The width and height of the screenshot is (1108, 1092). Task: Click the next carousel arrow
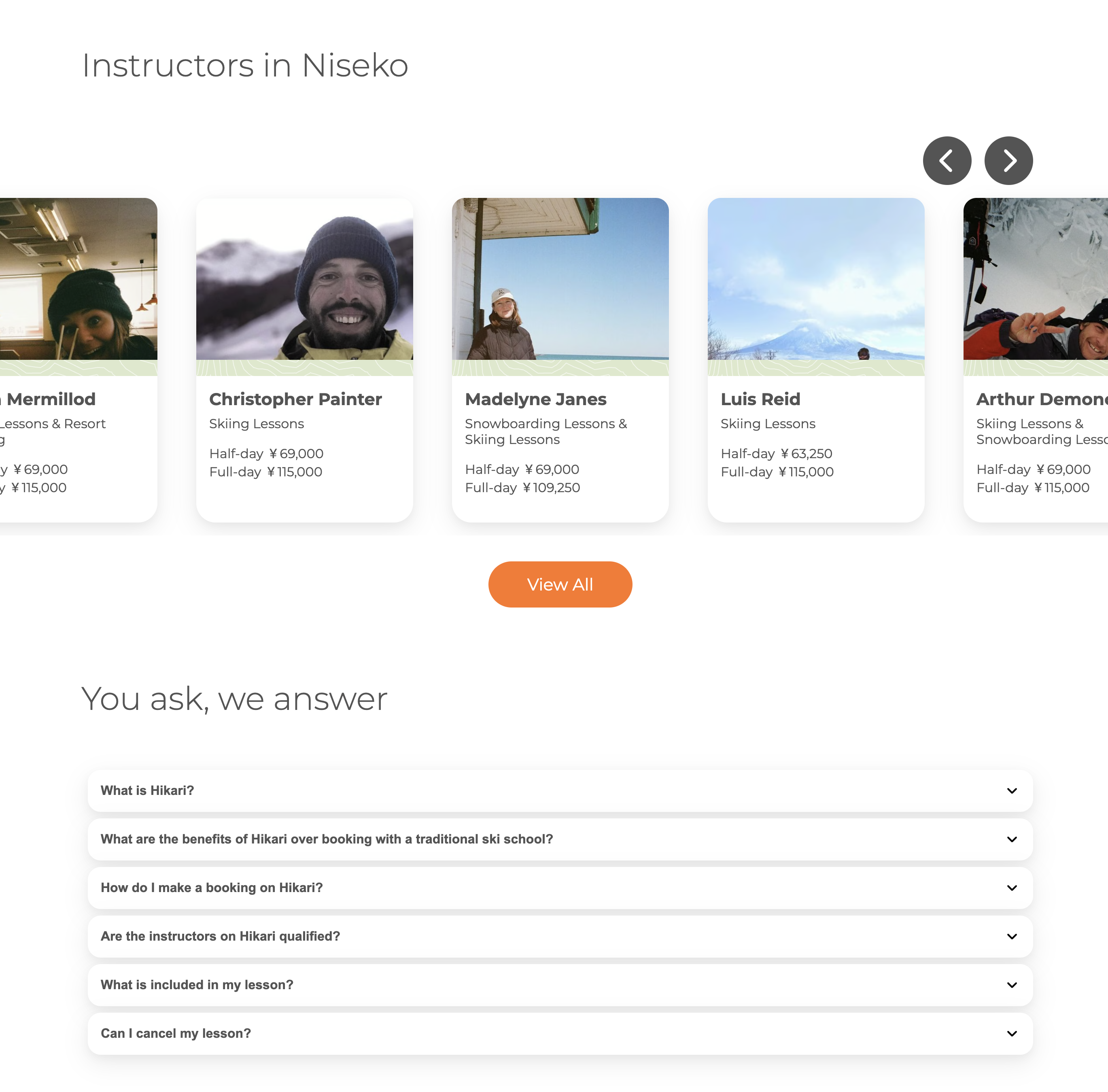click(1008, 161)
